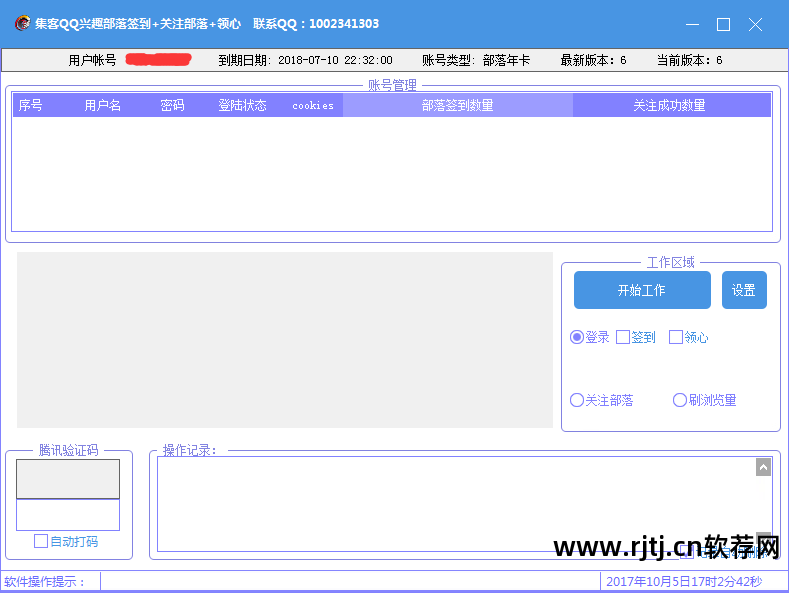This screenshot has width=789, height=593.
Task: Click the empty account list area
Action: pos(391,174)
